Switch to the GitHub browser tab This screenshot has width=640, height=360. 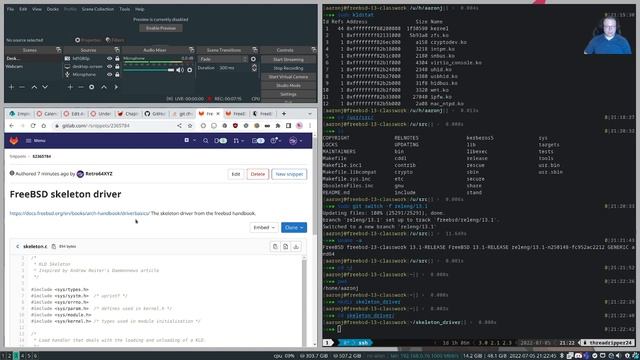154,114
